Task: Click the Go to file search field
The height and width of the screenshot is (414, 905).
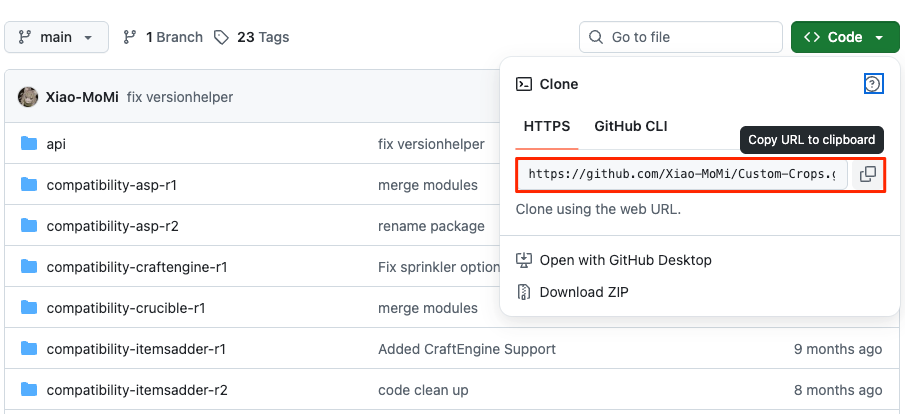Action: click(x=681, y=38)
